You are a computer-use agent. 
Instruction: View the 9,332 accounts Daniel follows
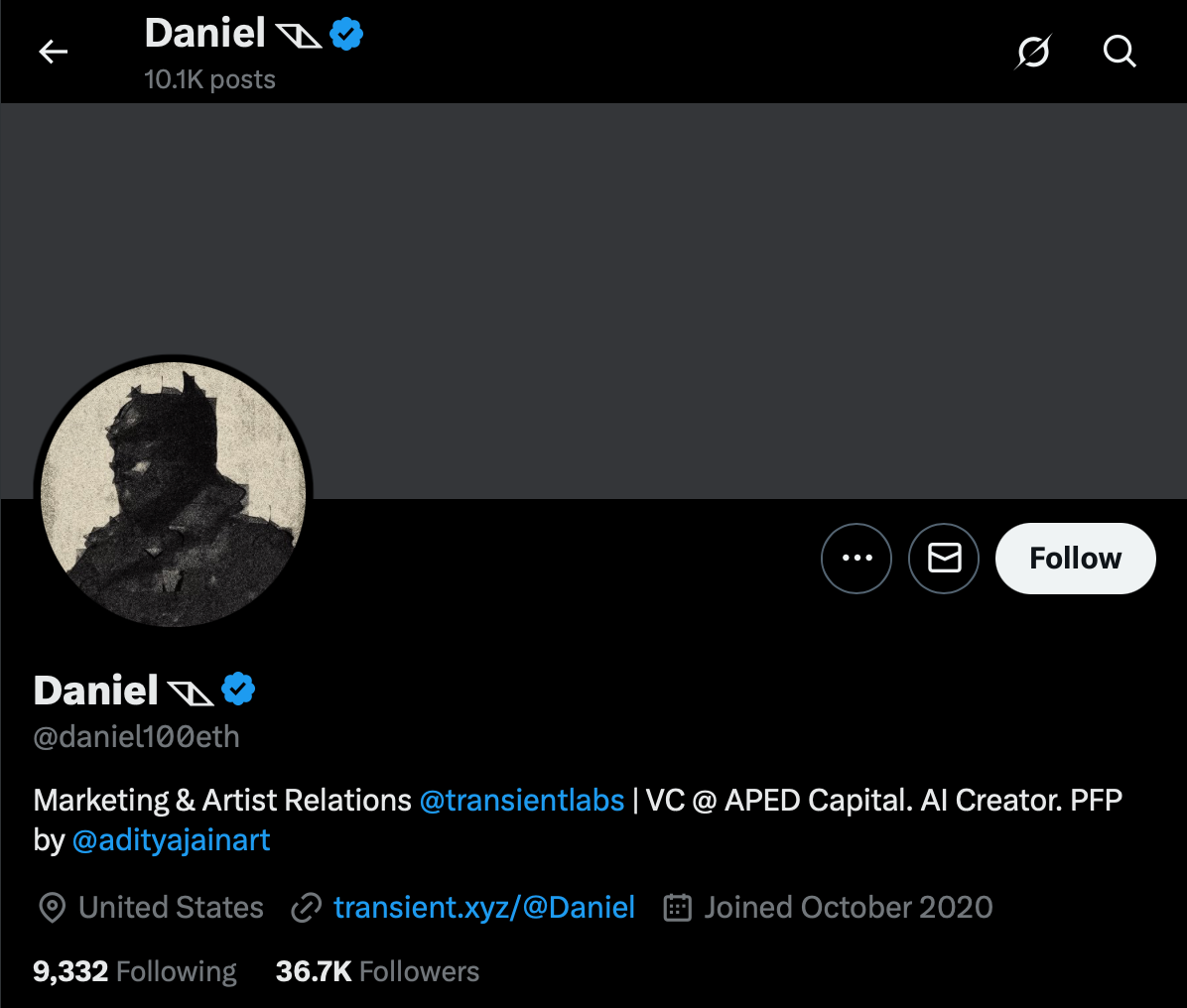134,971
